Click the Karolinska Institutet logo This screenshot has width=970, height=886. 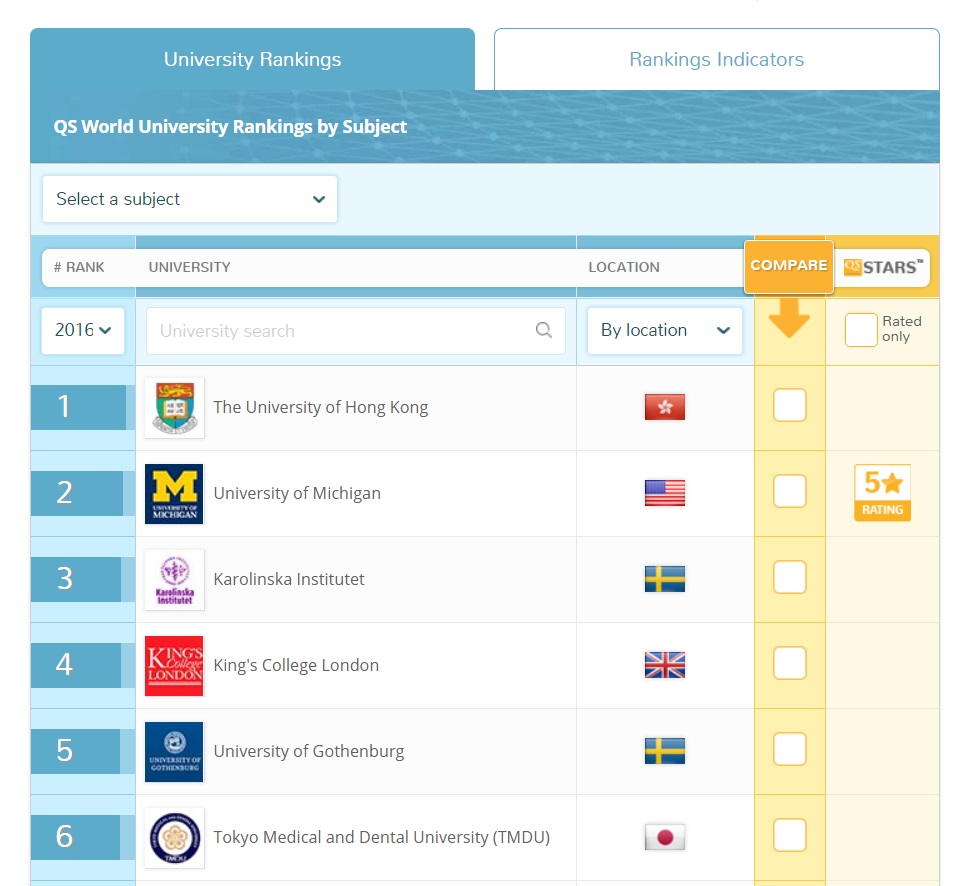coord(174,580)
